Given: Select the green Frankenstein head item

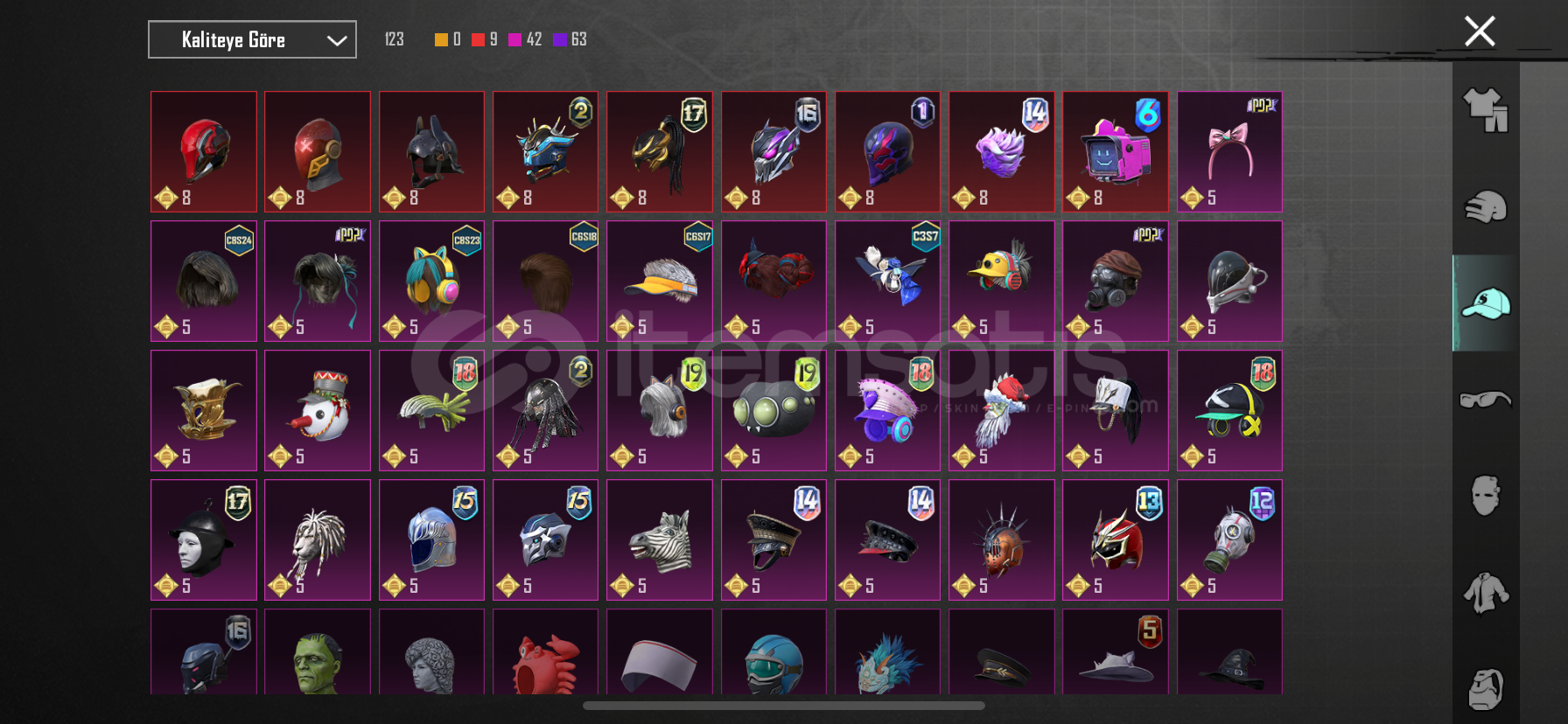Looking at the screenshot, I should click(x=318, y=652).
